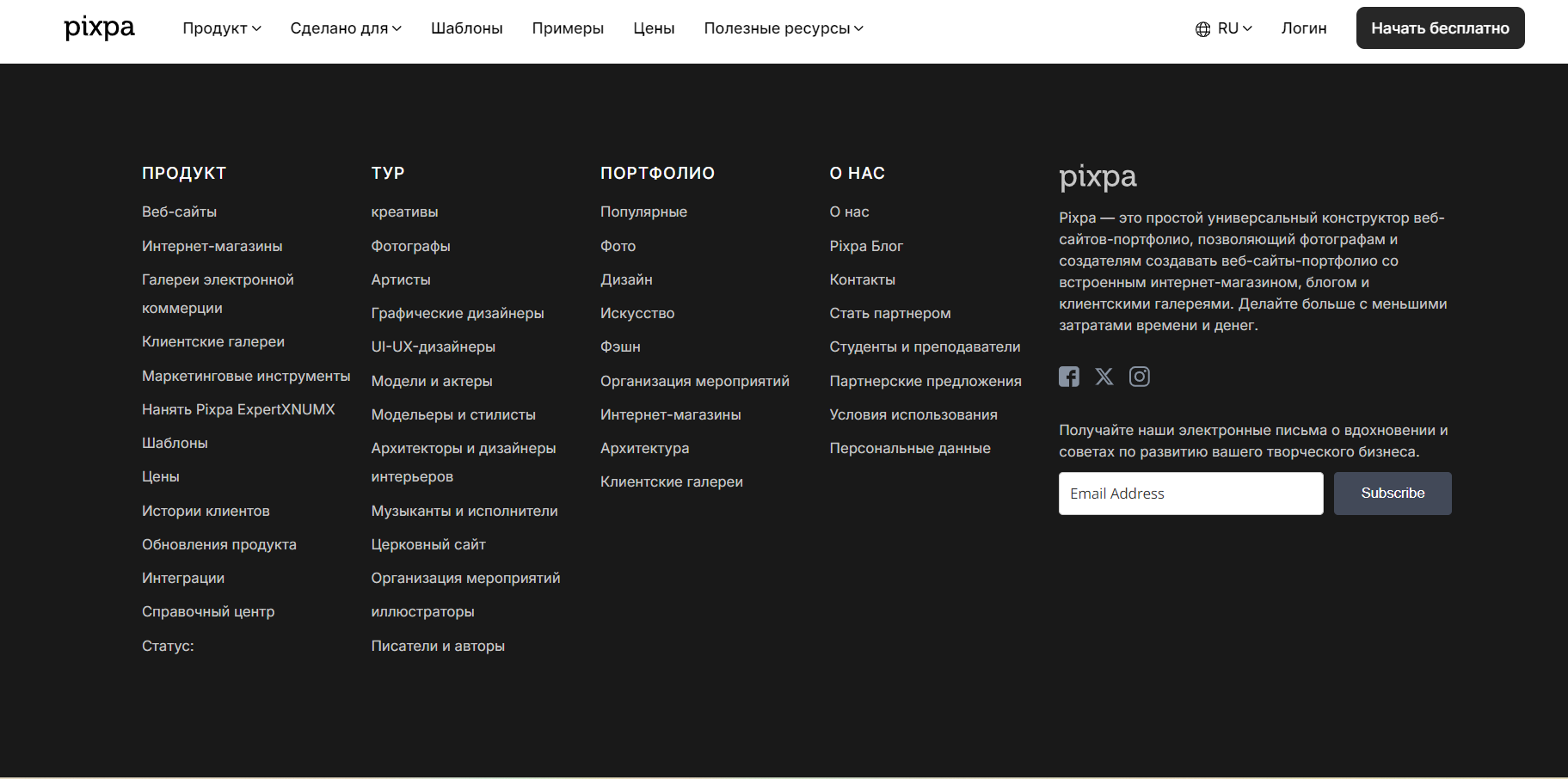
Task: Open Графические дизайнеры footer link
Action: click(457, 313)
